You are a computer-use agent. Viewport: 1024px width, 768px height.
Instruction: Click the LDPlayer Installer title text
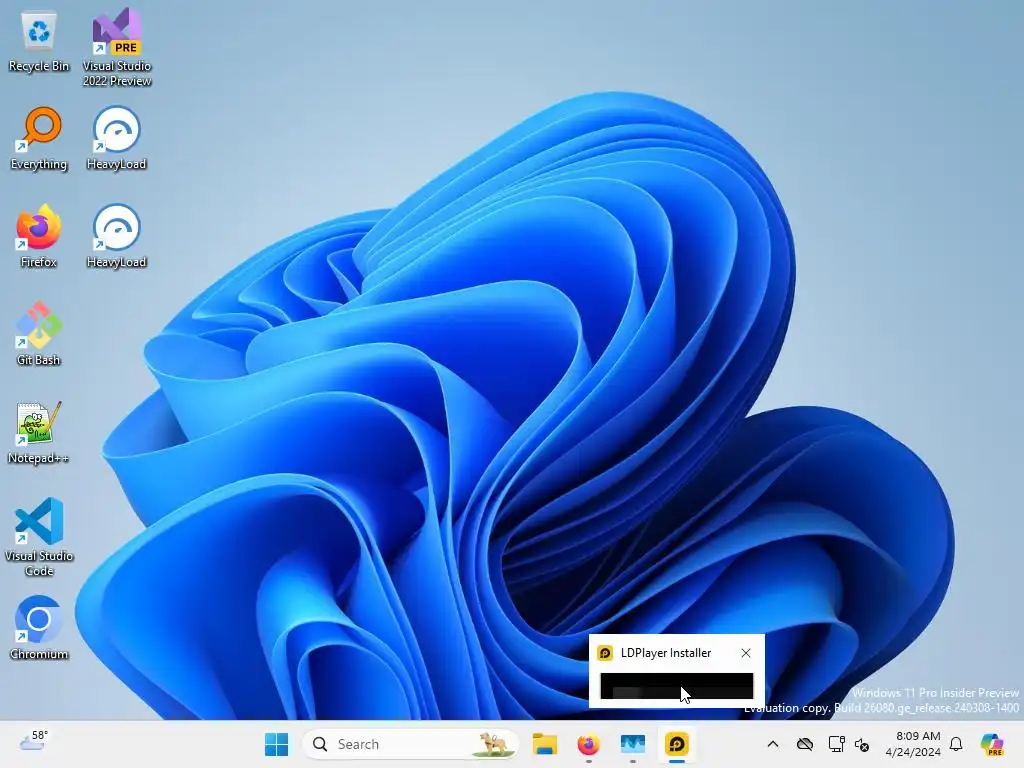pos(665,653)
